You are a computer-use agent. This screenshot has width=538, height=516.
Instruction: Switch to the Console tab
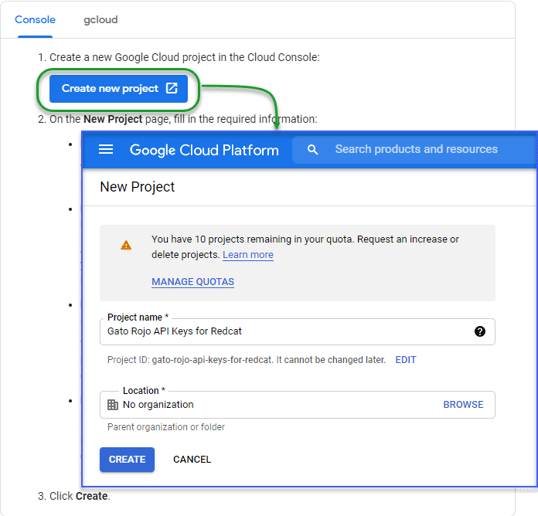point(35,20)
